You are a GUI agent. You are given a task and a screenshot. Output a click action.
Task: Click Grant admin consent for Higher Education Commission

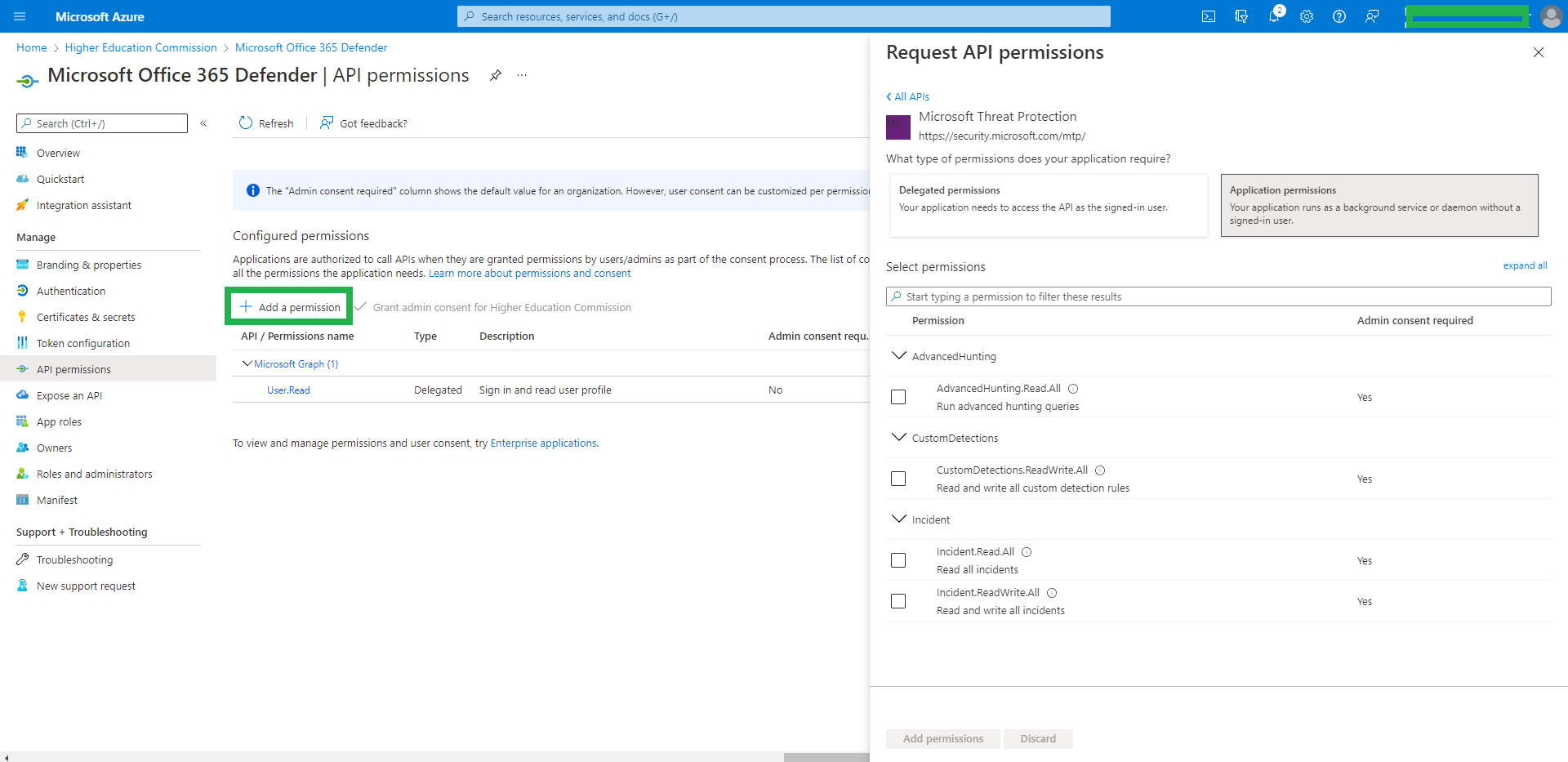[x=493, y=307]
